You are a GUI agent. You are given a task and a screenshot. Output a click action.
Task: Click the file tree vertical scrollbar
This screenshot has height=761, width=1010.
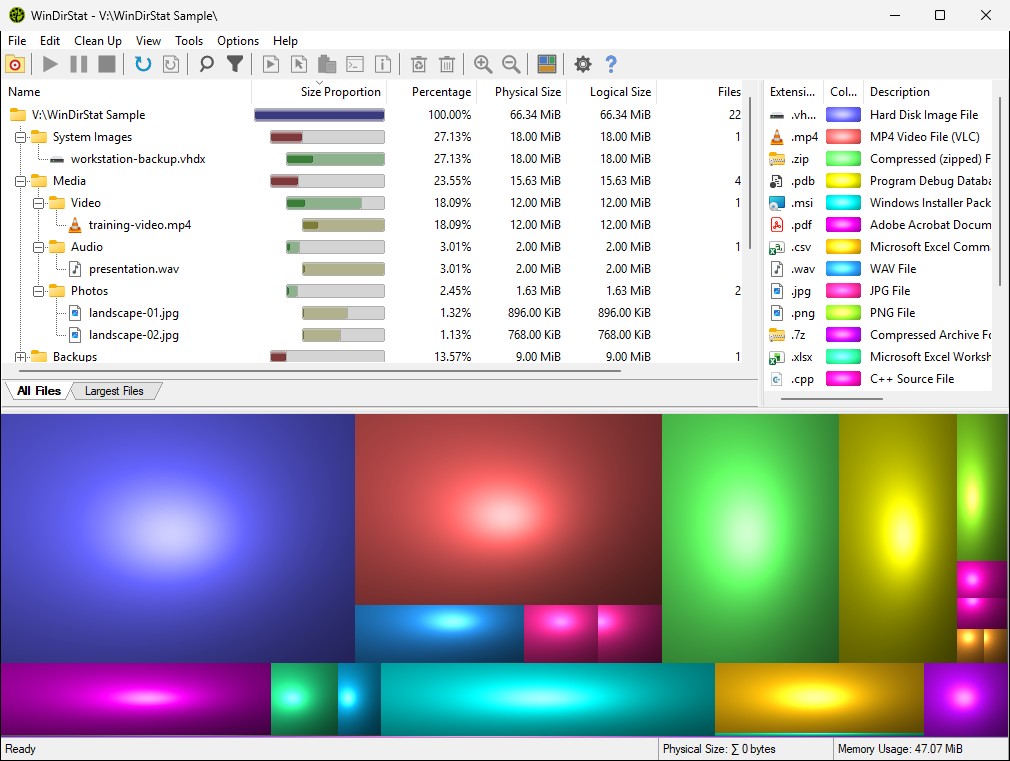point(750,173)
